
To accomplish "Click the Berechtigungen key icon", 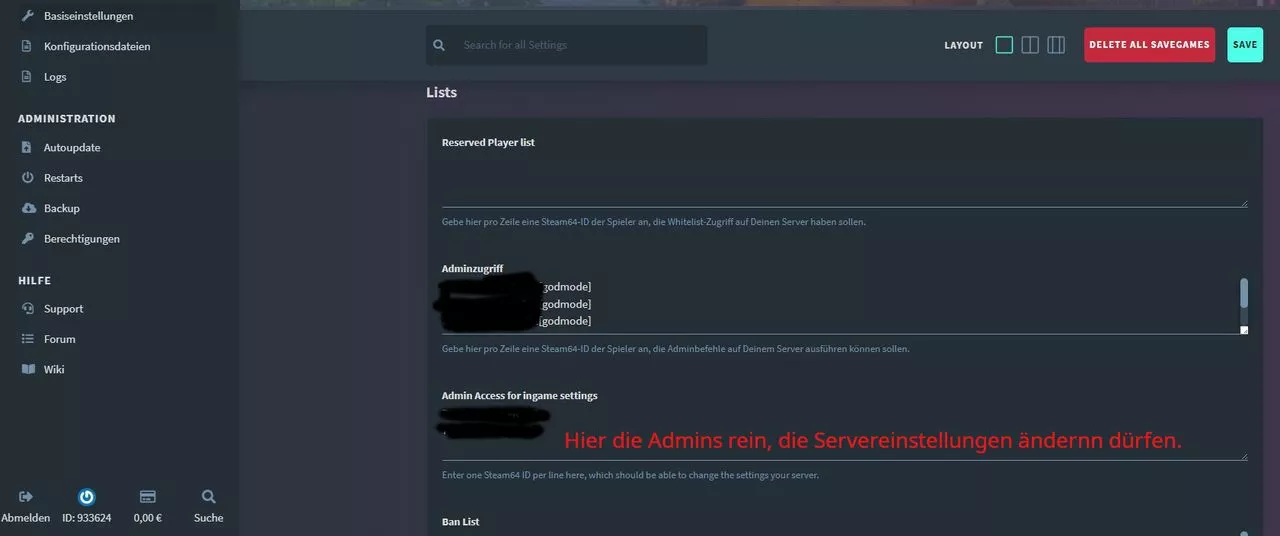I will coord(27,239).
